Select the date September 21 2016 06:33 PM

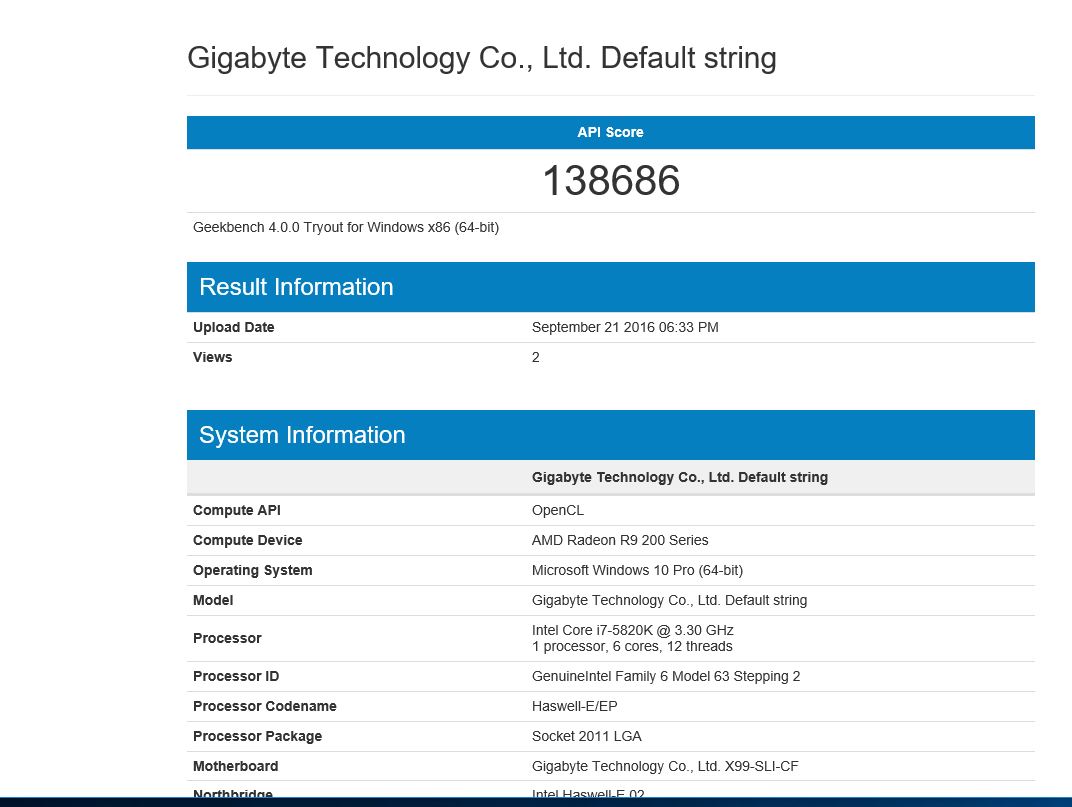pos(625,327)
